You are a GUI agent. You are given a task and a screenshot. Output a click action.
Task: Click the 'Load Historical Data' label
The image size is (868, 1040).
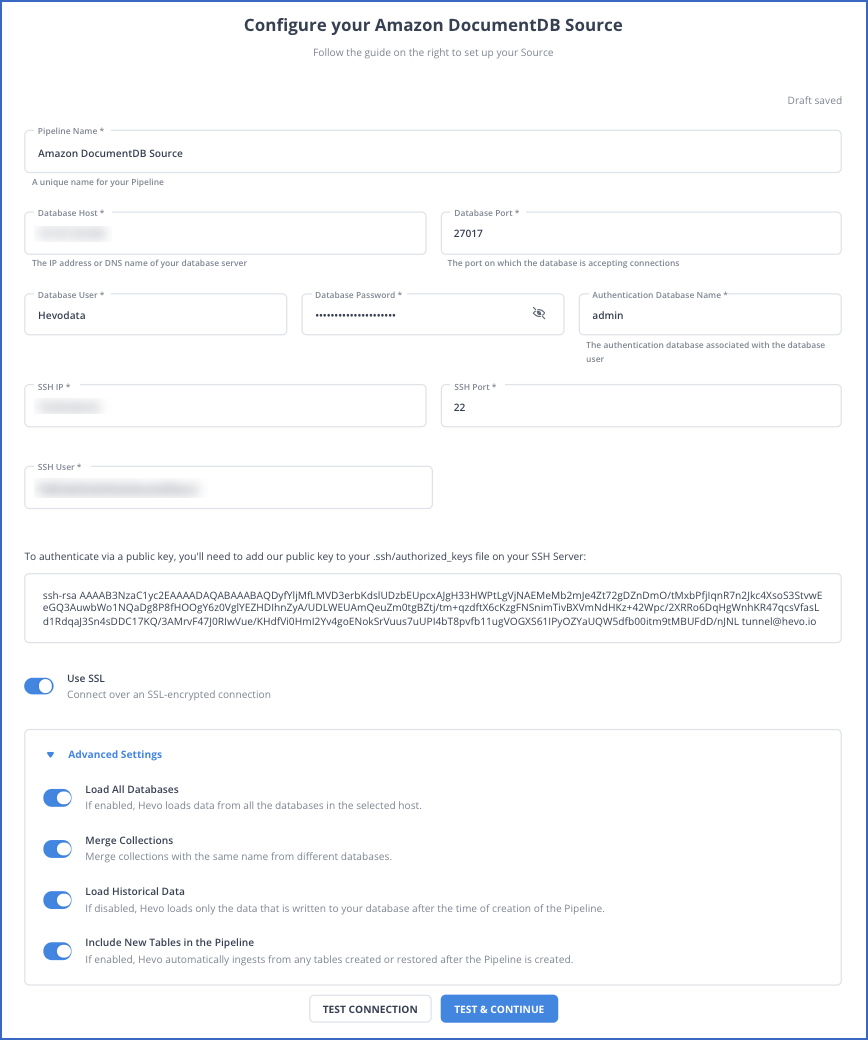[x=135, y=891]
